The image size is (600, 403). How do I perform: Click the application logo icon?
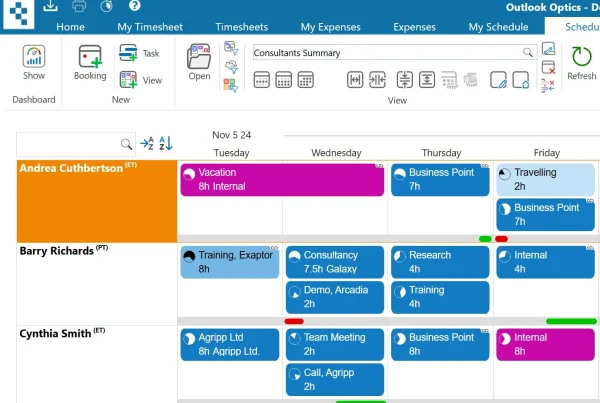pos(18,14)
